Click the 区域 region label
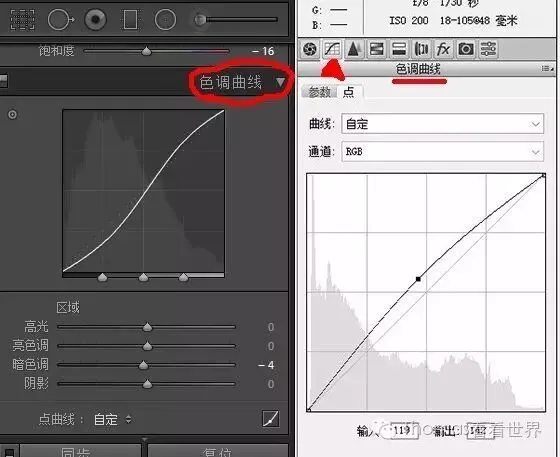The width and height of the screenshot is (560, 457). click(x=68, y=307)
